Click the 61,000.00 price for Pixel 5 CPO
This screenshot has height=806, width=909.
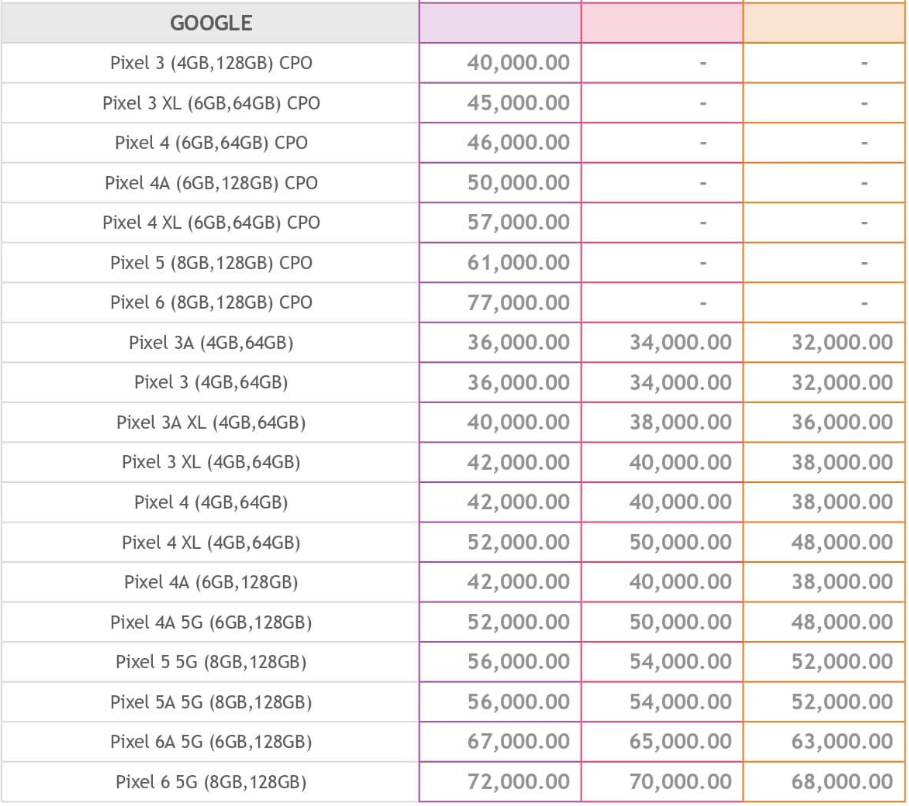[x=518, y=263]
